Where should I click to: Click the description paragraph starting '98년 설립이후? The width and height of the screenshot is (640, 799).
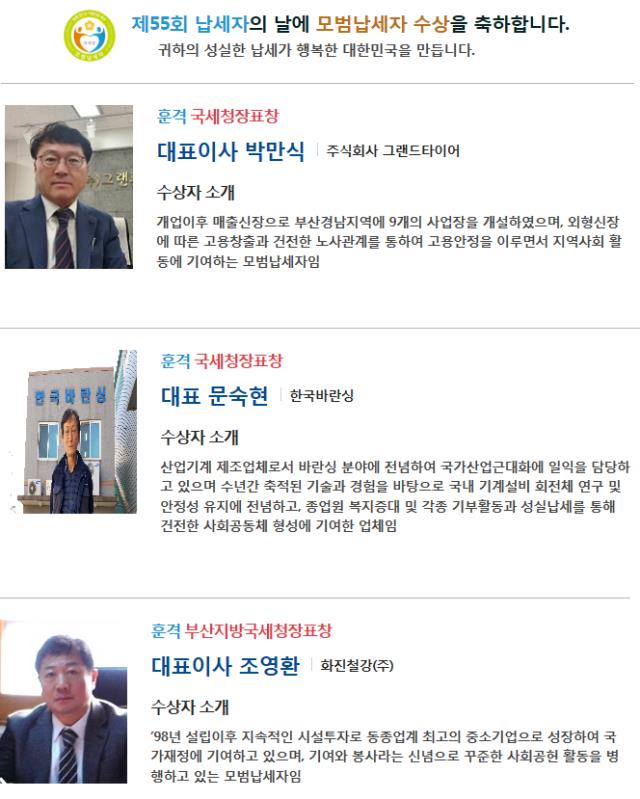tap(385, 756)
